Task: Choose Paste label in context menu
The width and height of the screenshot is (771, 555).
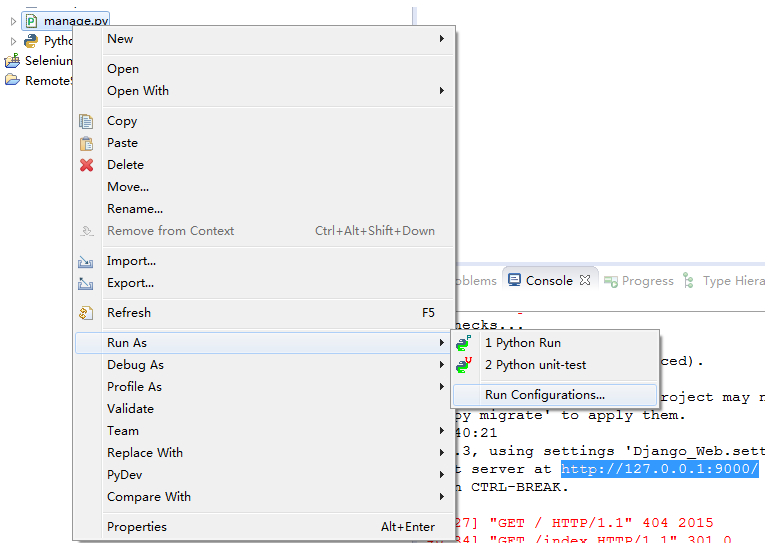Action: tap(122, 143)
